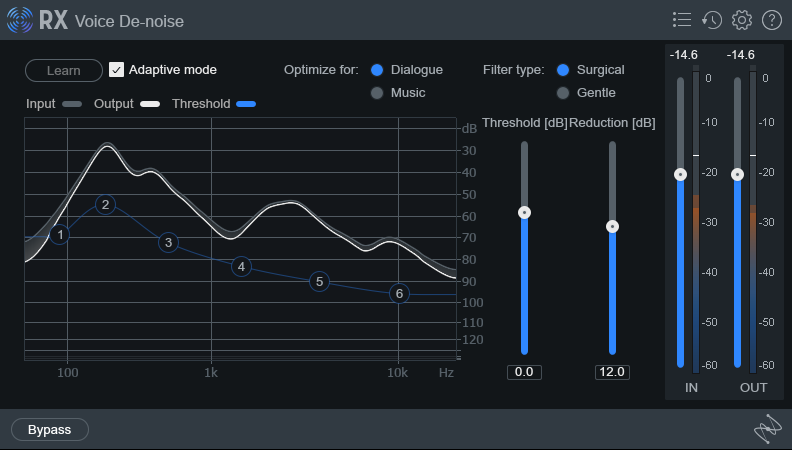Click the 'Filter type:' label

tap(514, 70)
